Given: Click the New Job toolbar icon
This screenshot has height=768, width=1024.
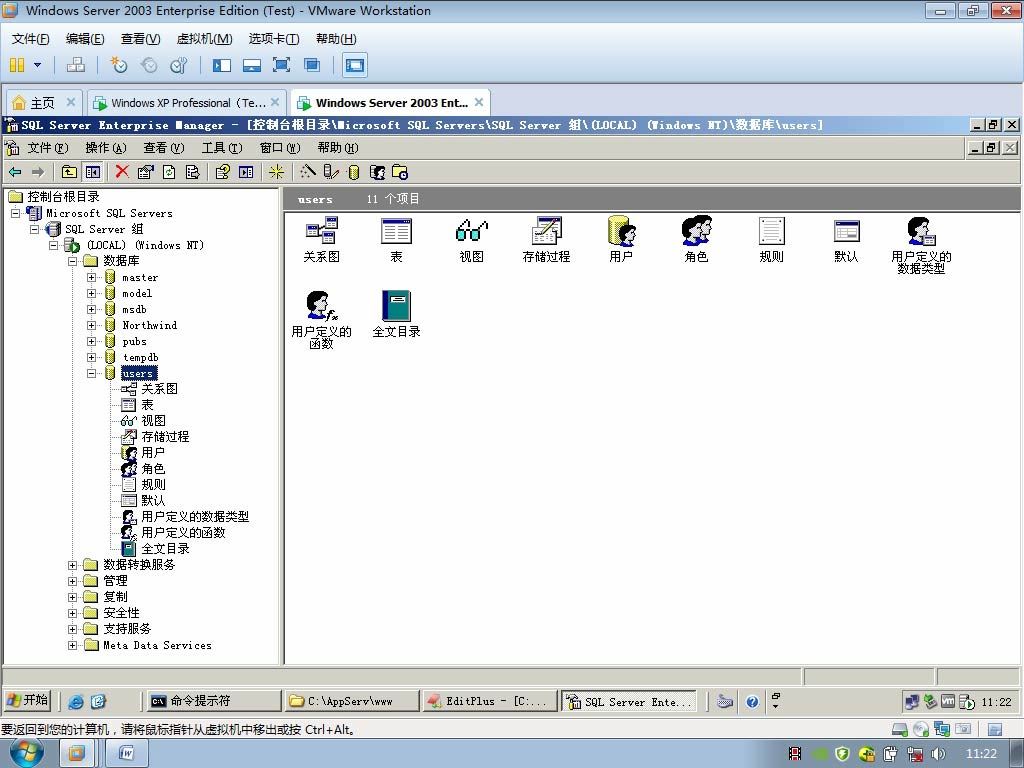Looking at the screenshot, I should coord(400,172).
